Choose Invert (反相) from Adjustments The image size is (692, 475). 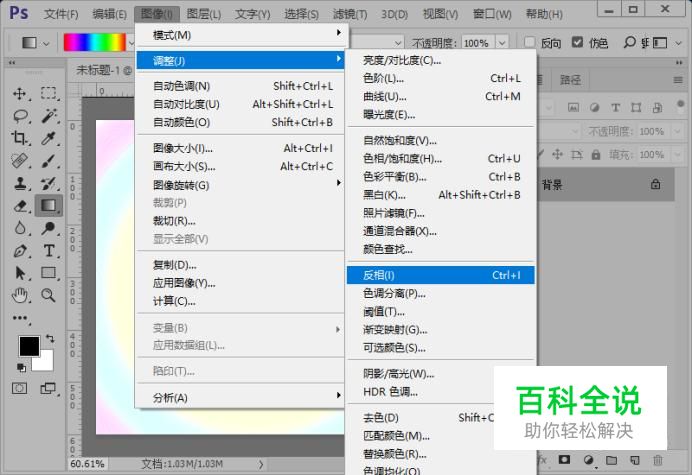(x=441, y=275)
